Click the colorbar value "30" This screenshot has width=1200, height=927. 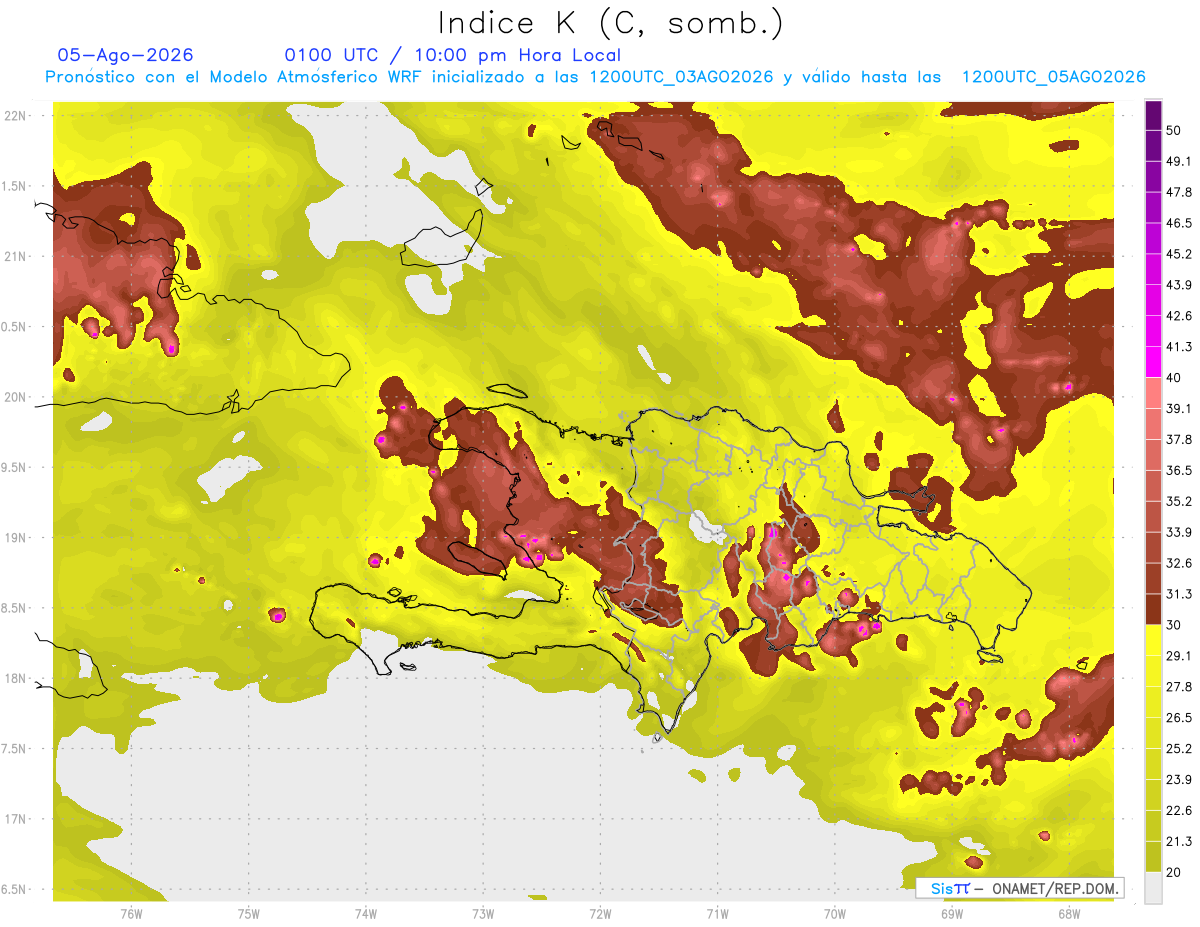[1174, 625]
